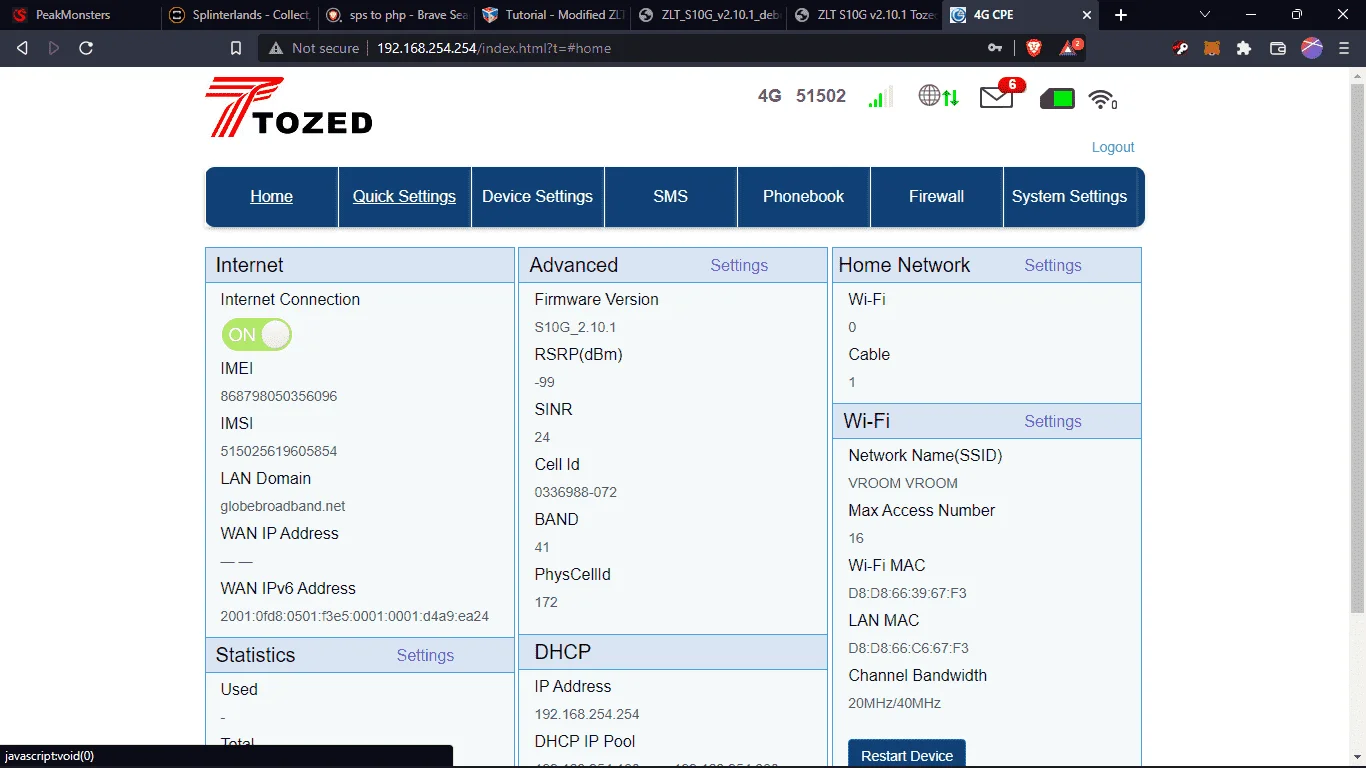Screen dimensions: 1366x768
Task: Close the 4G CPE tab
Action: pyautogui.click(x=1088, y=15)
